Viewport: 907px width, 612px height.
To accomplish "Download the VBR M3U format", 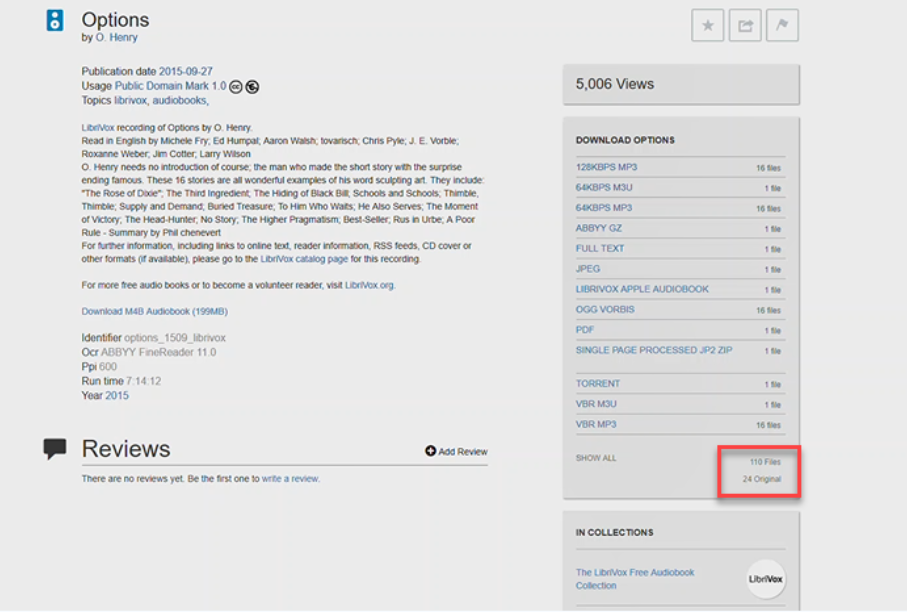I will click(596, 404).
